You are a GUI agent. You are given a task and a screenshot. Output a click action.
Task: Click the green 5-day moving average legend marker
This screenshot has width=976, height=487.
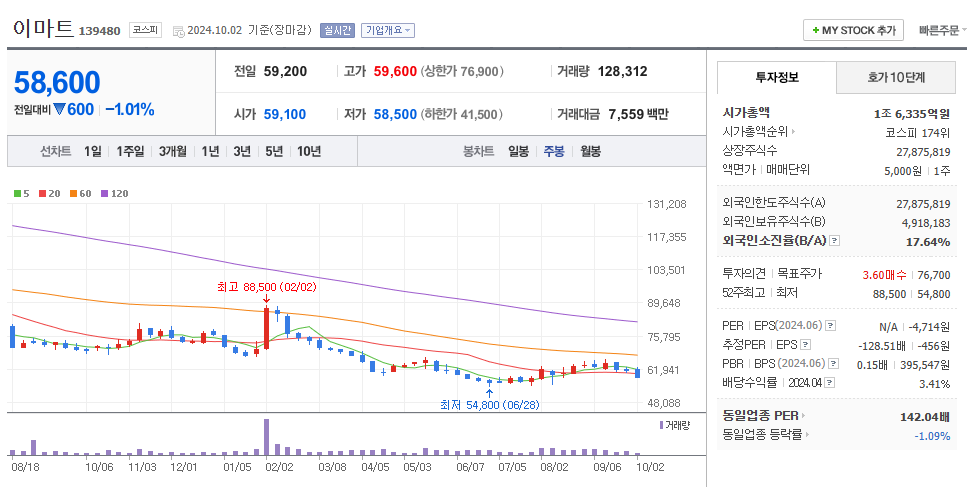tap(17, 194)
